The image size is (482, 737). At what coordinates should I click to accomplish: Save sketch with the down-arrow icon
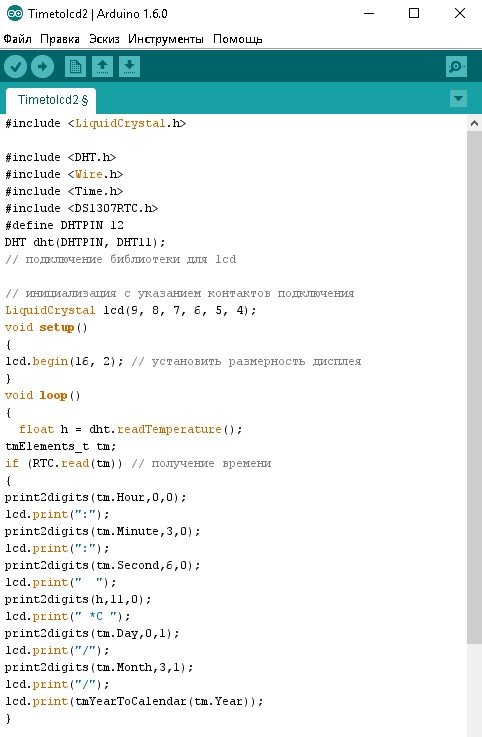point(129,67)
